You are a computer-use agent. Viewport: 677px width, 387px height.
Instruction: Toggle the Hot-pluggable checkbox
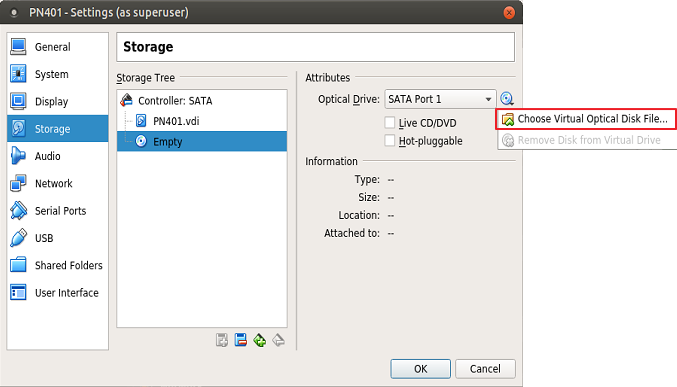[389, 141]
